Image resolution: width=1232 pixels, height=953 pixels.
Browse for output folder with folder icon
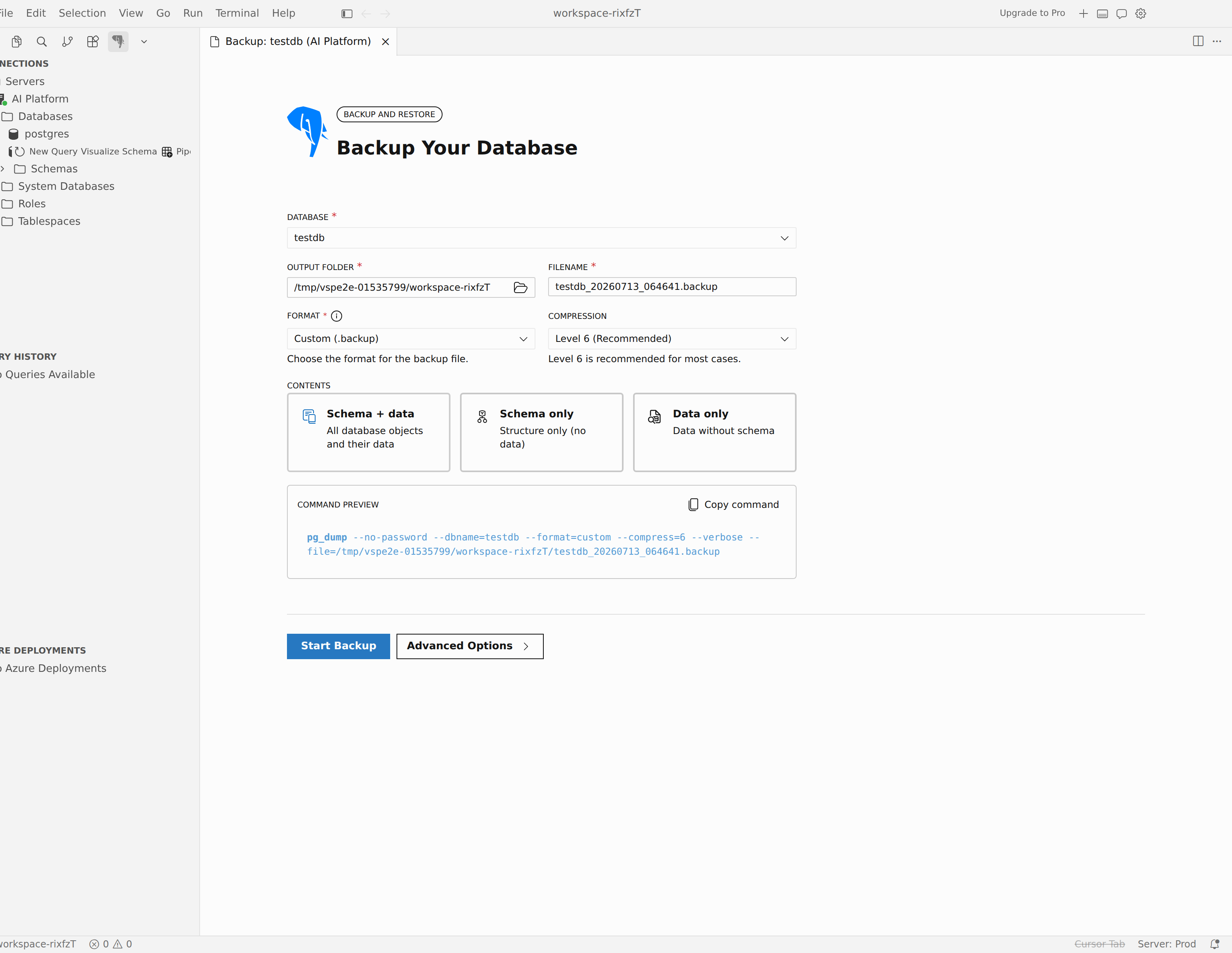click(x=520, y=288)
